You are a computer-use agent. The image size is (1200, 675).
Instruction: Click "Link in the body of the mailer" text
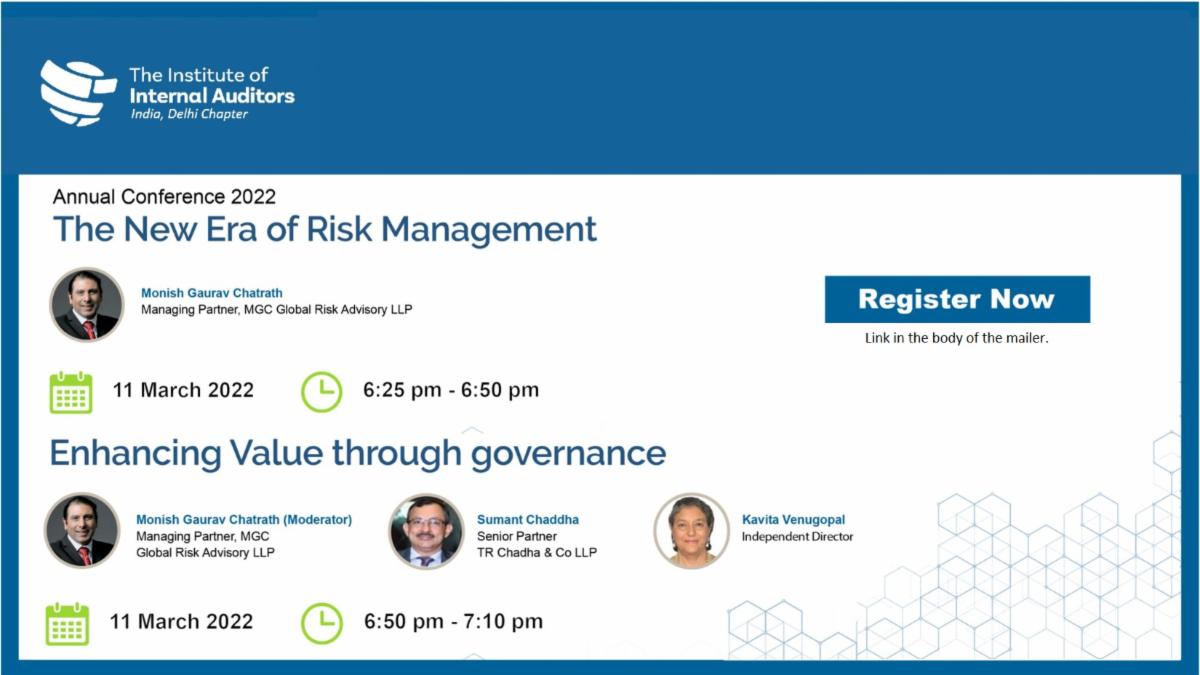coord(956,338)
